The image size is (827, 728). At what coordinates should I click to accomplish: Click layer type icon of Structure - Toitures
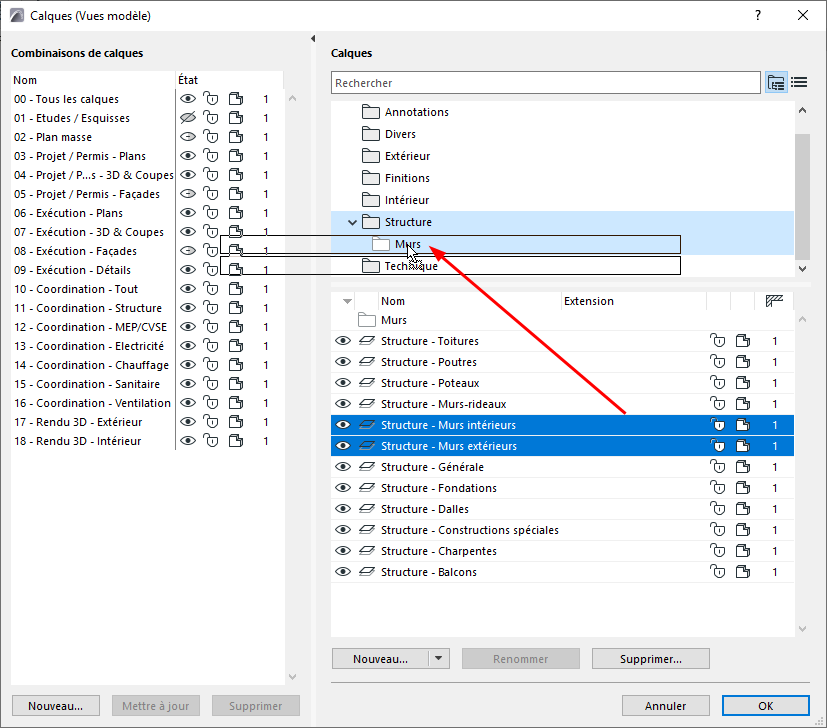pyautogui.click(x=367, y=341)
